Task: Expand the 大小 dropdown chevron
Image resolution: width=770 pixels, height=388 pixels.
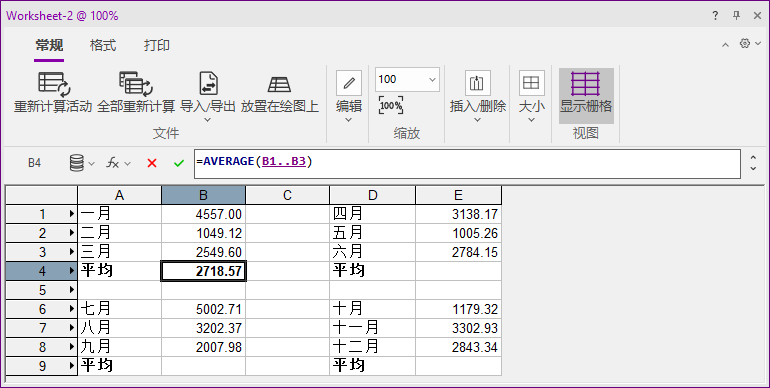Action: coord(531,120)
